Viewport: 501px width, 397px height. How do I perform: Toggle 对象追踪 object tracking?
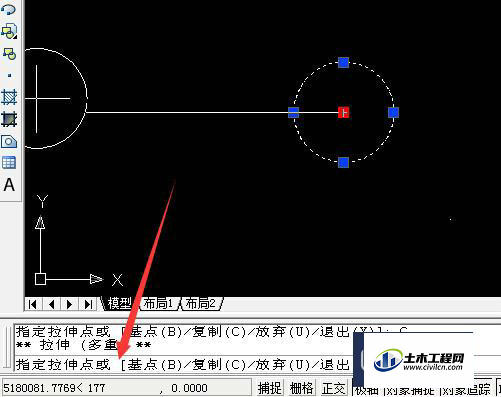coord(466,389)
